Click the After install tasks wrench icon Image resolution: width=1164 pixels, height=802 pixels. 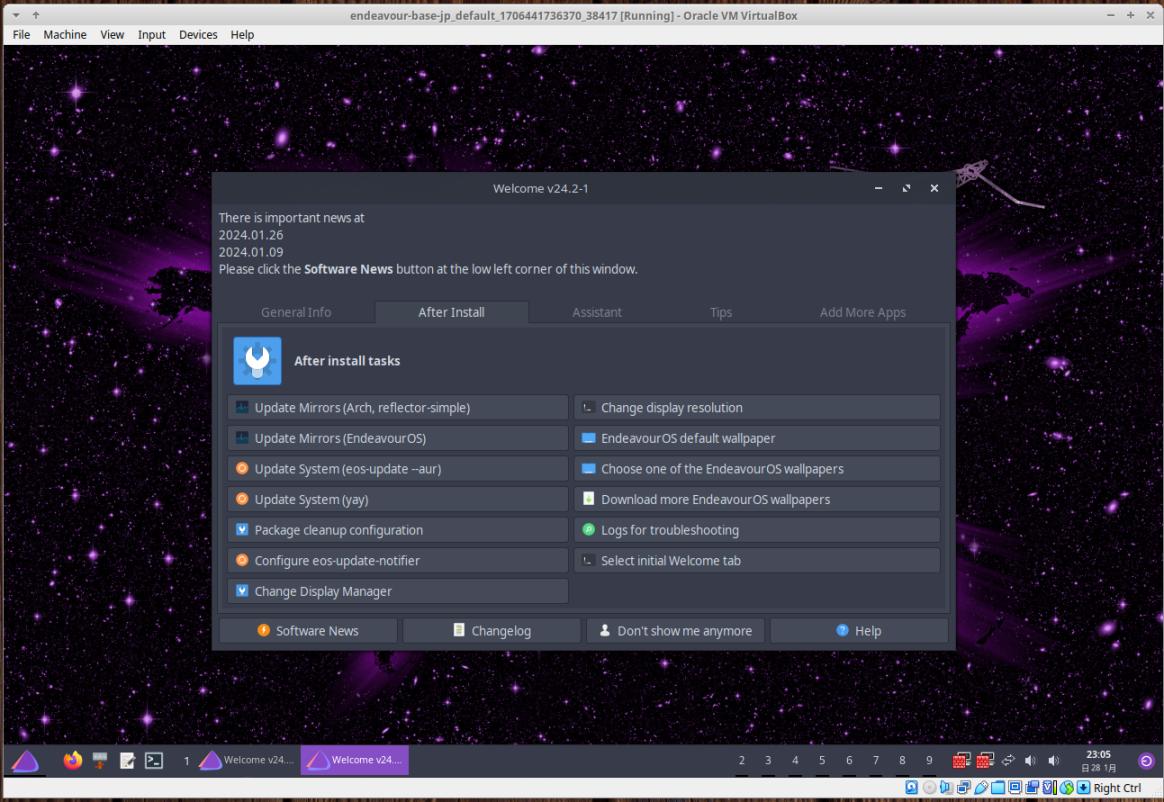pos(257,361)
